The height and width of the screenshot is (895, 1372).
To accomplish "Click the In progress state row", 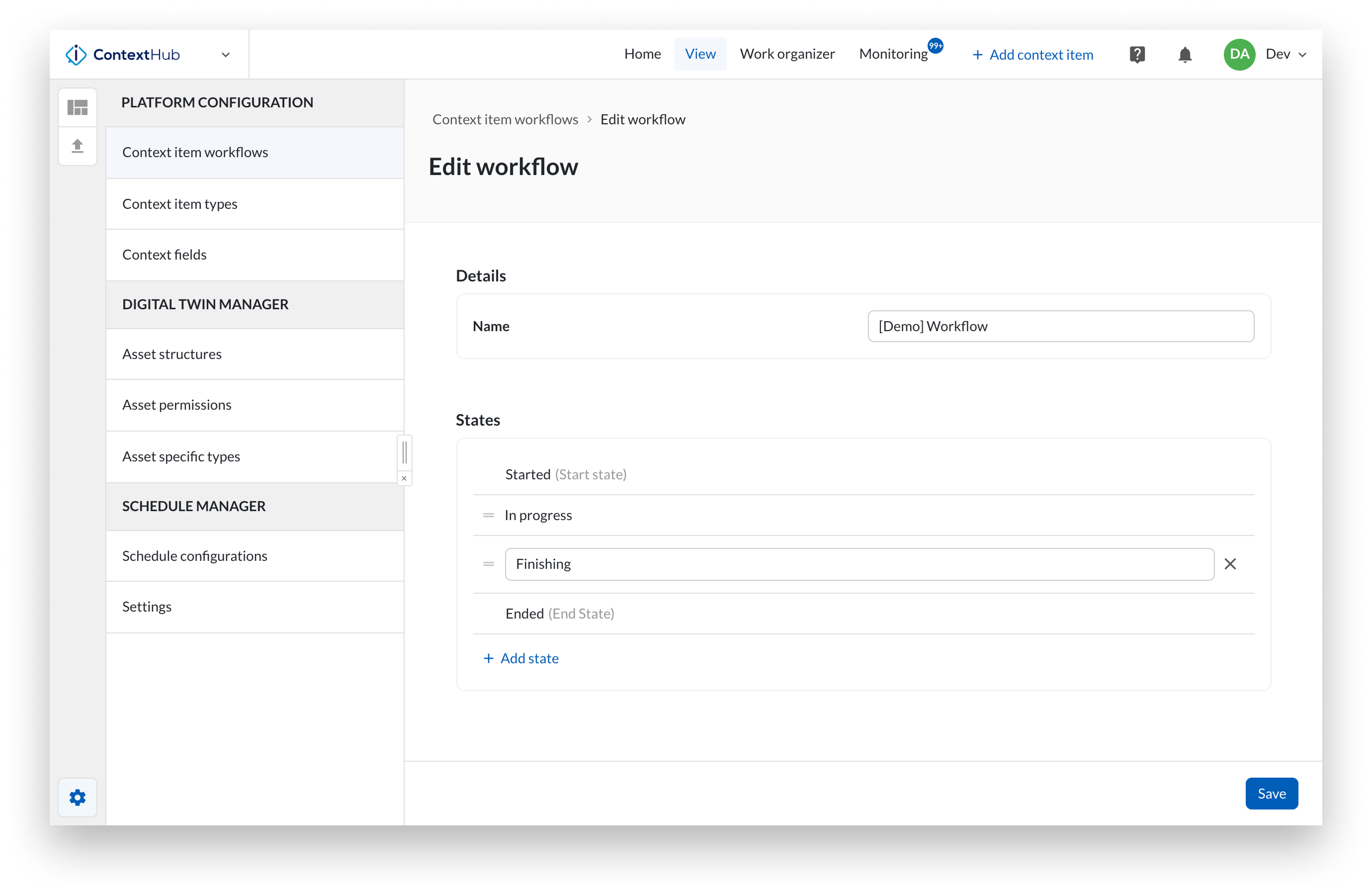I will (x=863, y=515).
